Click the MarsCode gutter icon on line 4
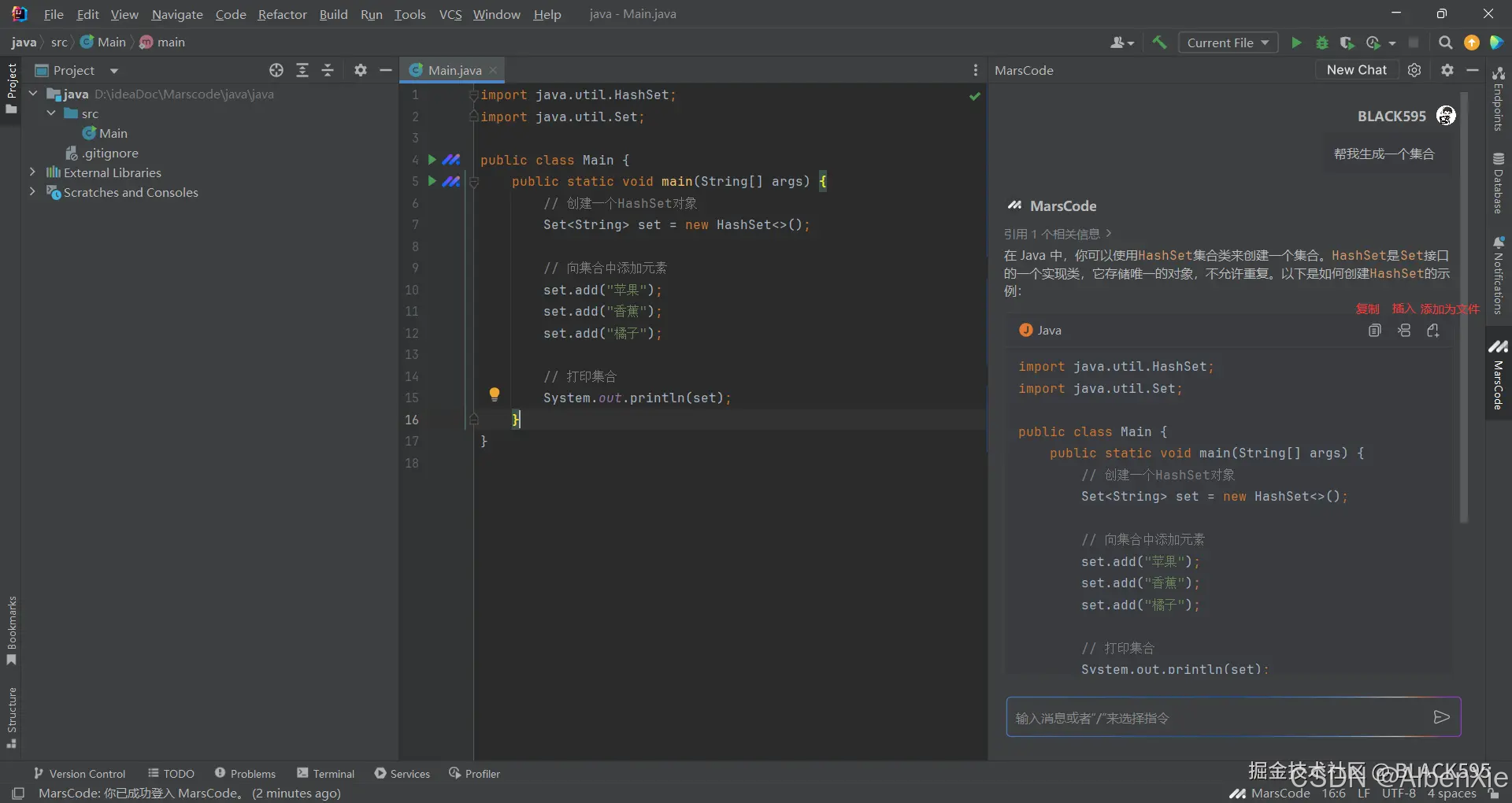 pyautogui.click(x=451, y=160)
